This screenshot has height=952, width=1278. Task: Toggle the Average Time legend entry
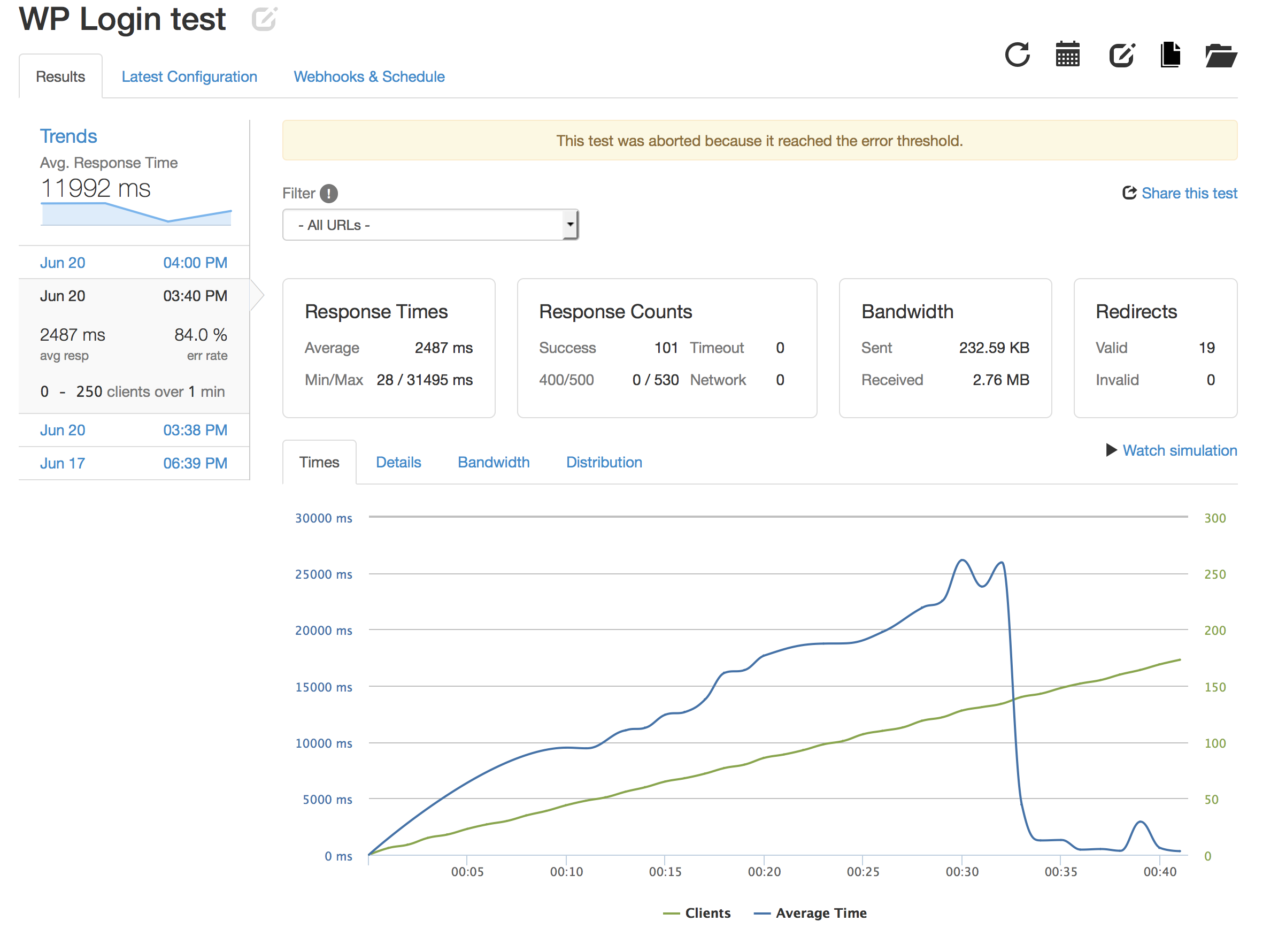[x=810, y=913]
